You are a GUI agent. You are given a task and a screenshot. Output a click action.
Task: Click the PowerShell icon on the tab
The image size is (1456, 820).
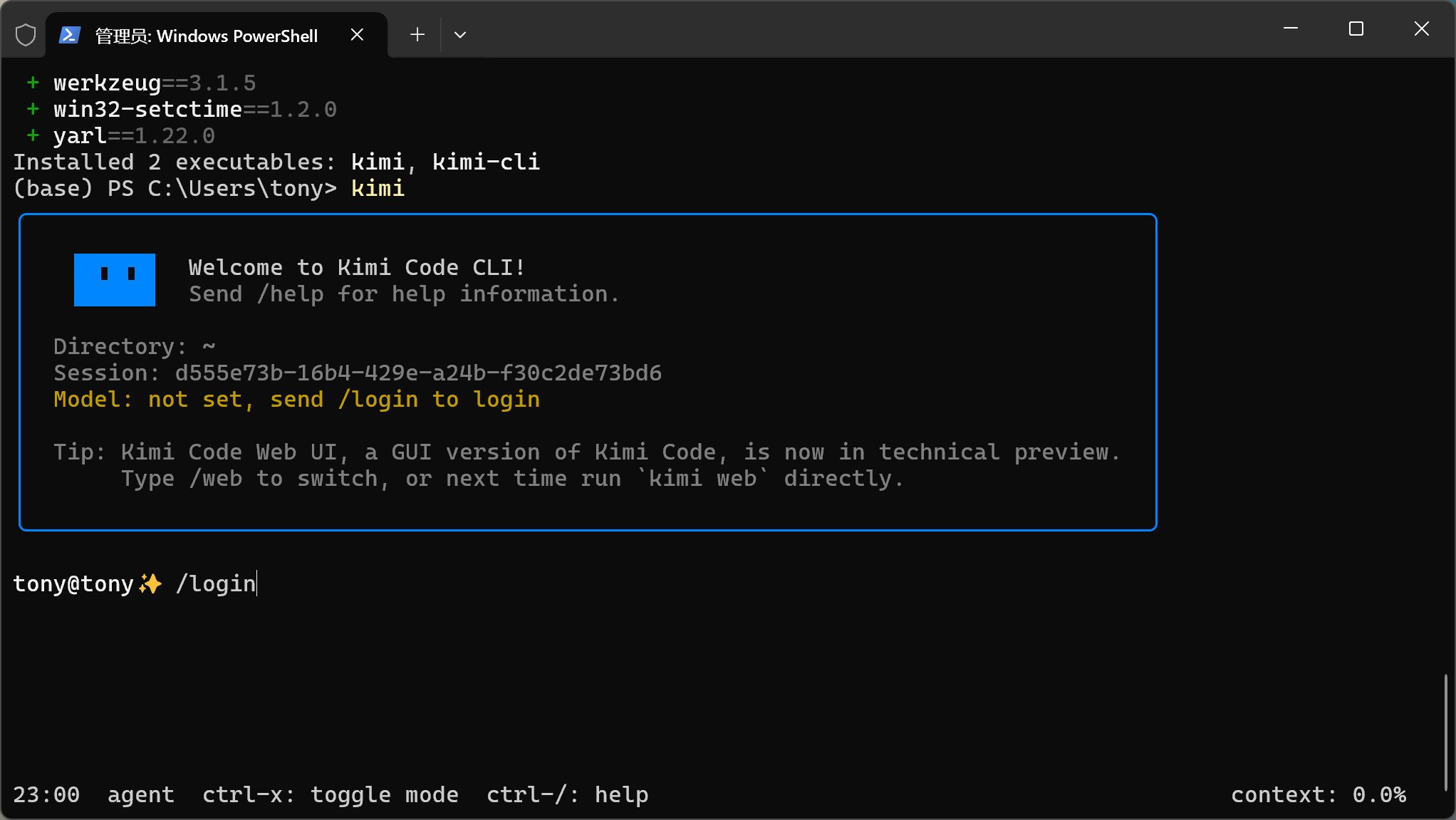(x=69, y=35)
